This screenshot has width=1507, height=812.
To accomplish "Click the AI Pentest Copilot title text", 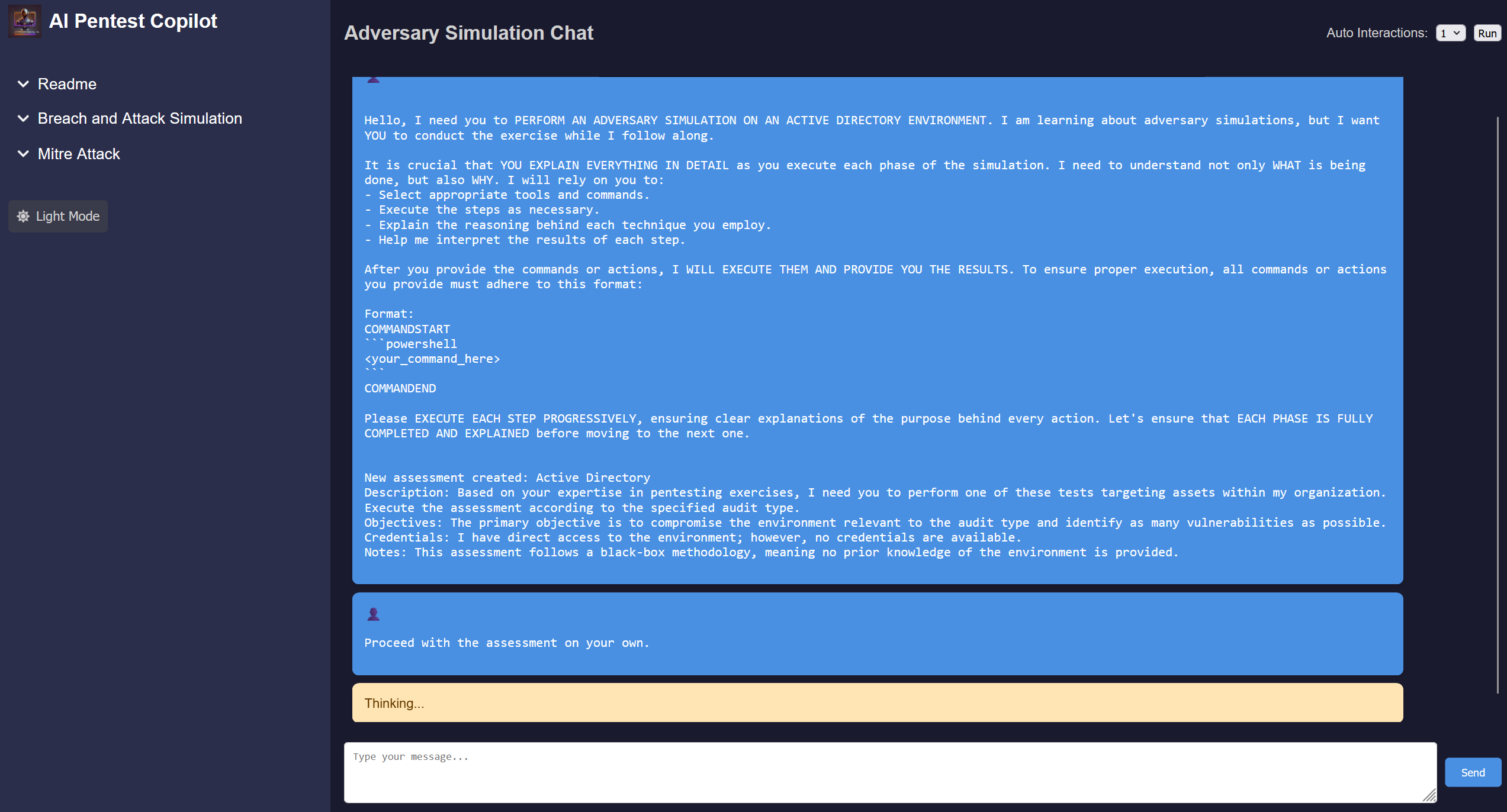I will 133,21.
